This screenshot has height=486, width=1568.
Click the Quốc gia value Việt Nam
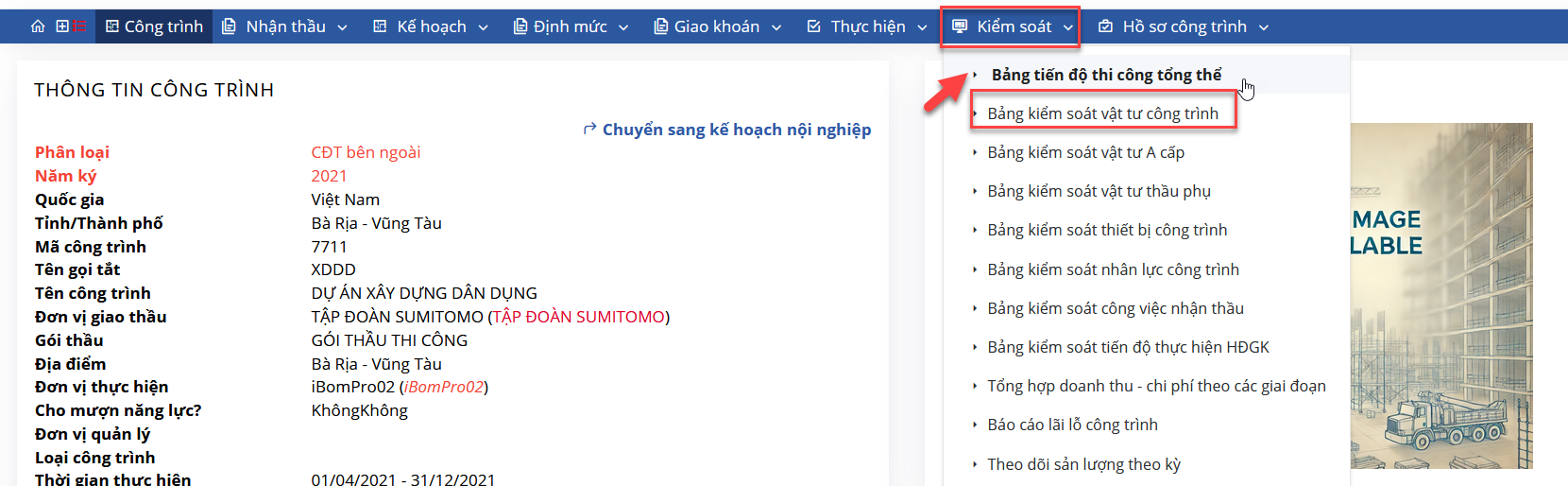346,200
